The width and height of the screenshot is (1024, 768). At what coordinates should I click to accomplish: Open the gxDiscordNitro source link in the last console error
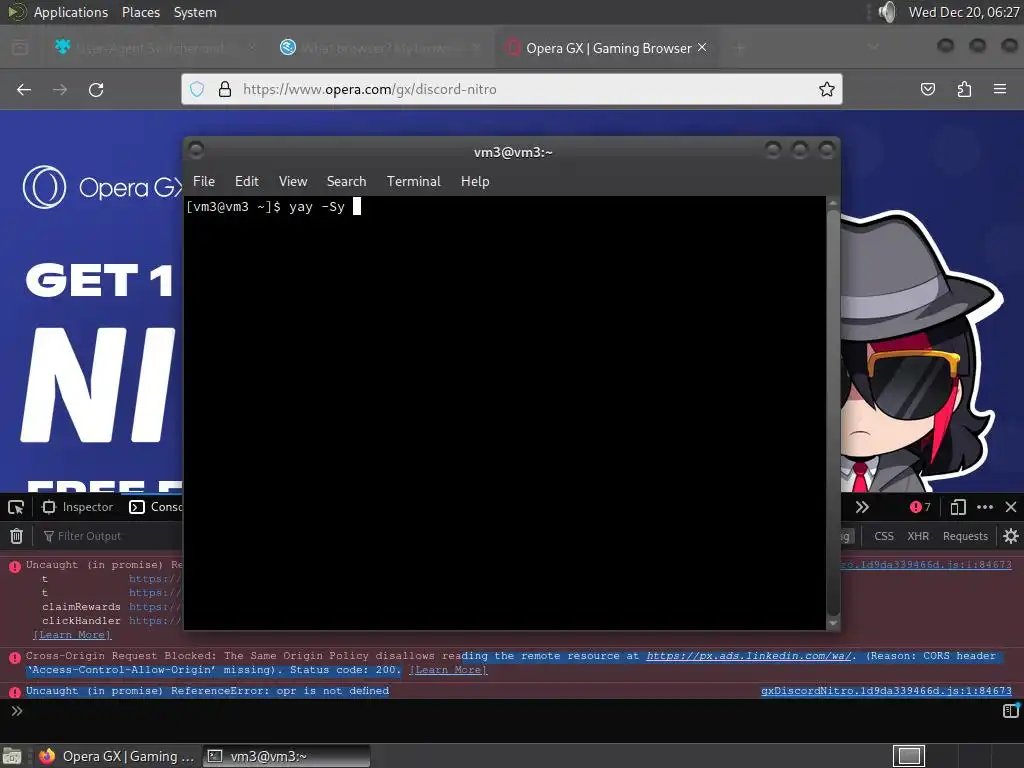[886, 691]
